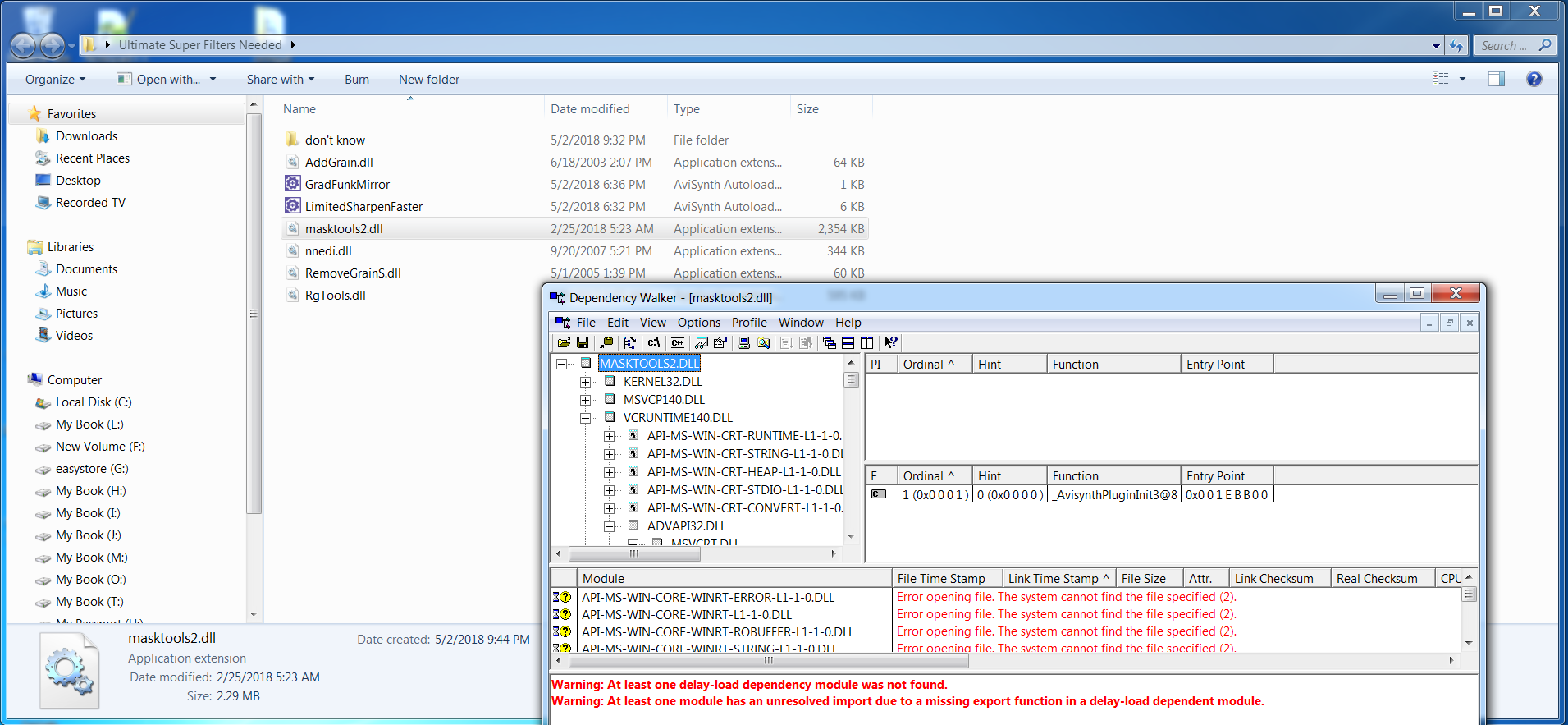Click the Cascade windows toolbar icon

point(829,342)
